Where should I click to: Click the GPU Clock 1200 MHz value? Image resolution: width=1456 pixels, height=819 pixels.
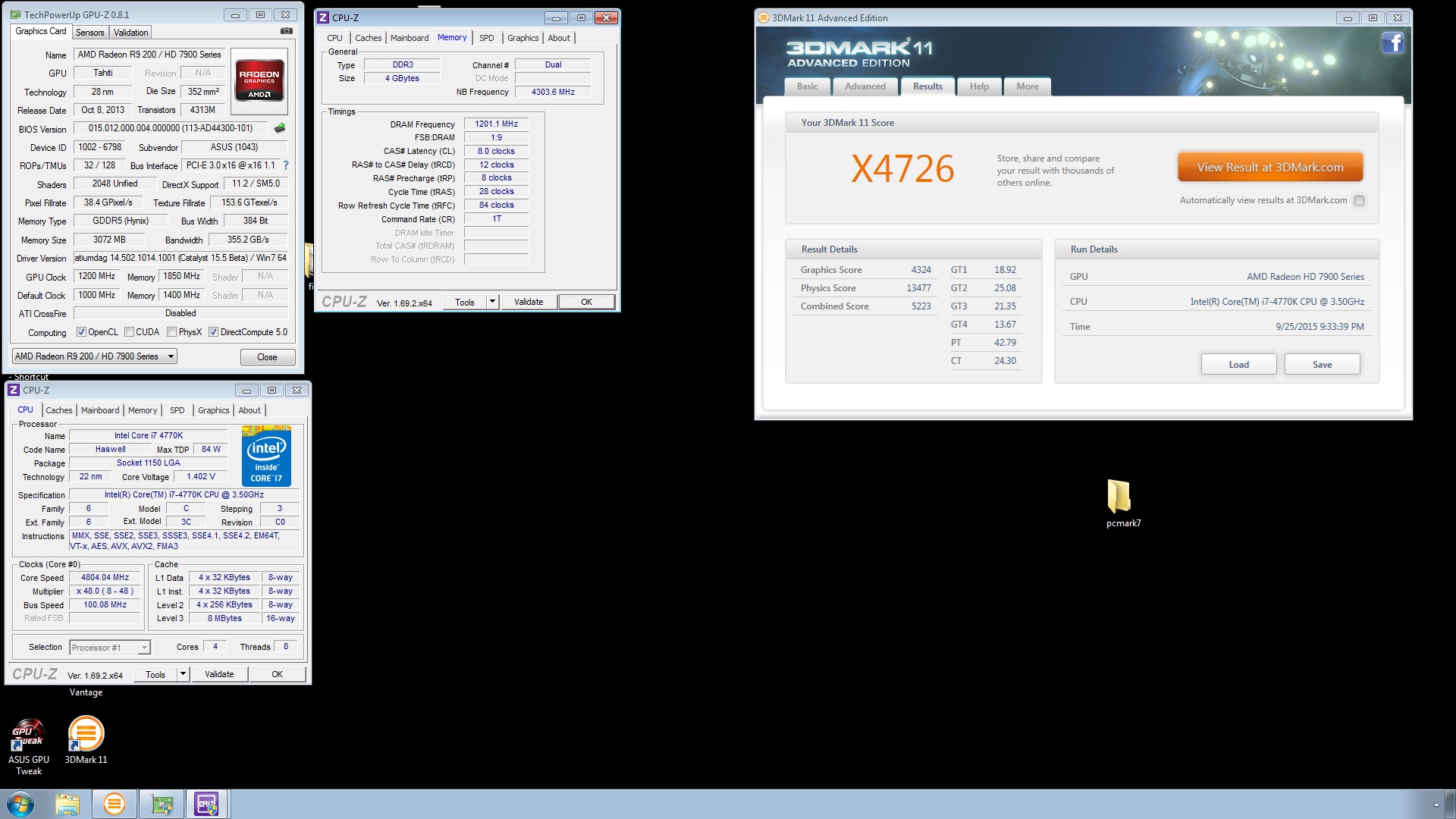coord(96,276)
